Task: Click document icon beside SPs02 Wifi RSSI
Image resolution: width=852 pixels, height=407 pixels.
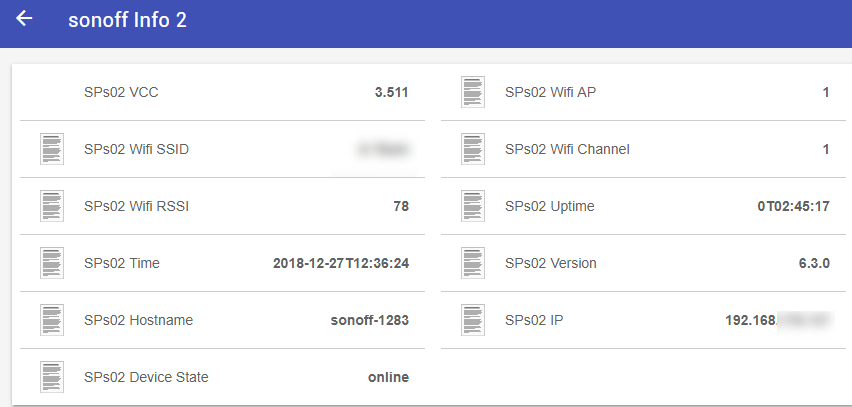Action: tap(52, 206)
